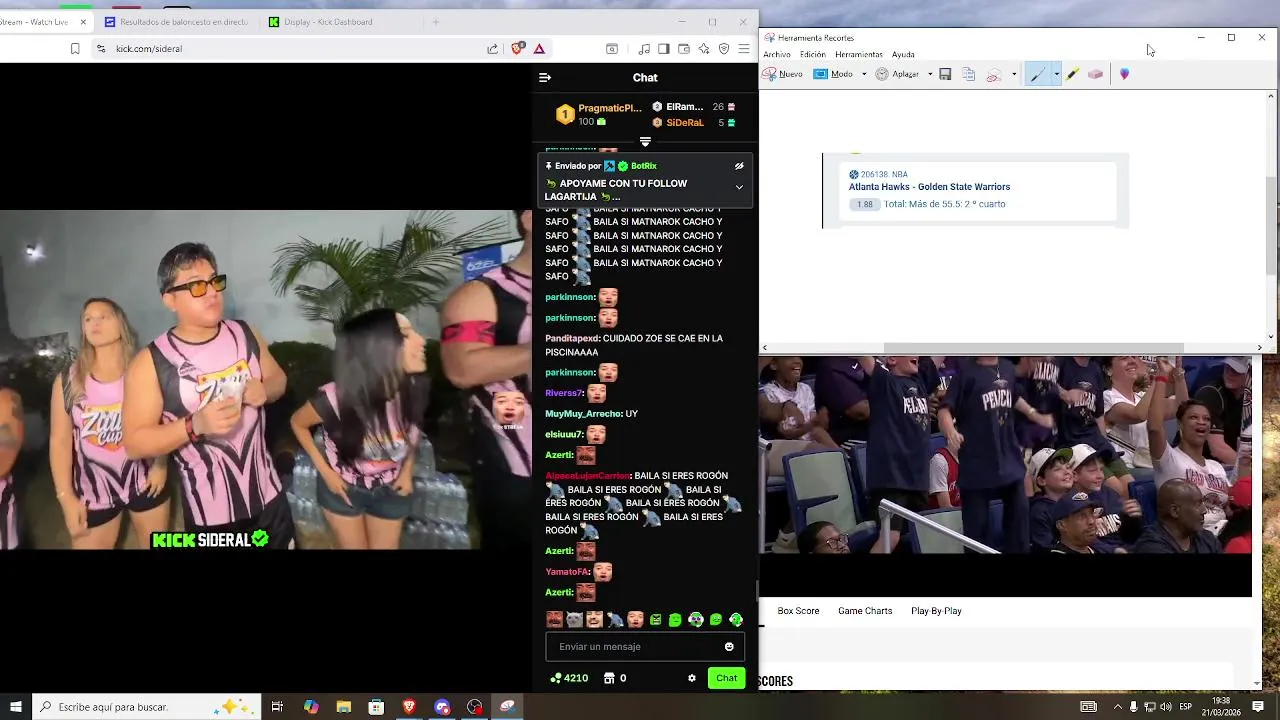Viewport: 1280px width, 720px height.
Task: Open Windows Start menu
Action: click(x=15, y=707)
